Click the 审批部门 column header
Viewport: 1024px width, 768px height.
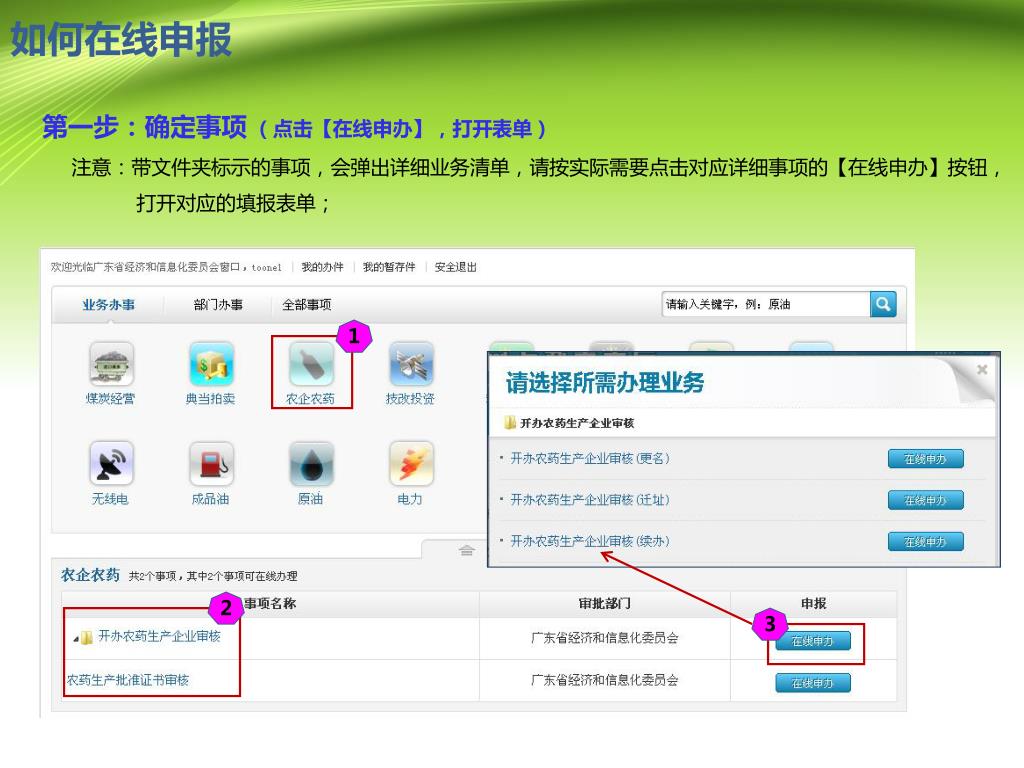[x=605, y=603]
